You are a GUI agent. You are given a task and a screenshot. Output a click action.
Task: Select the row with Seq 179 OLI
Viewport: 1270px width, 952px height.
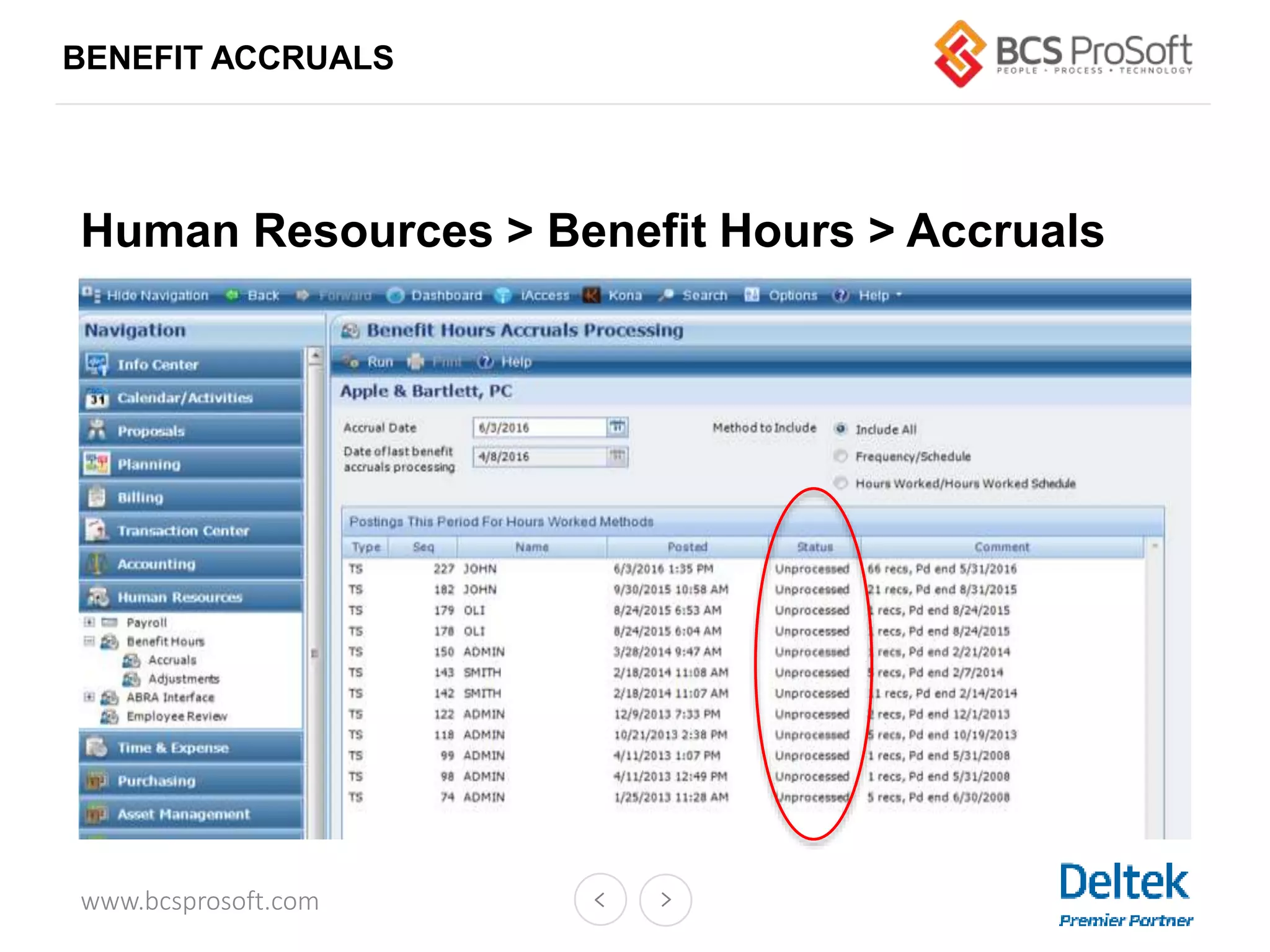(x=744, y=610)
